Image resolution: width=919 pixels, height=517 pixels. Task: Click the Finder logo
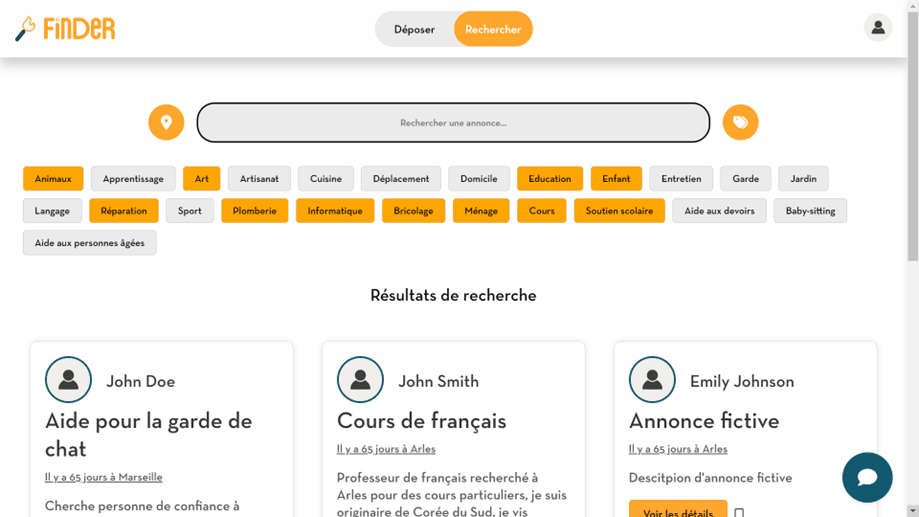coord(65,29)
